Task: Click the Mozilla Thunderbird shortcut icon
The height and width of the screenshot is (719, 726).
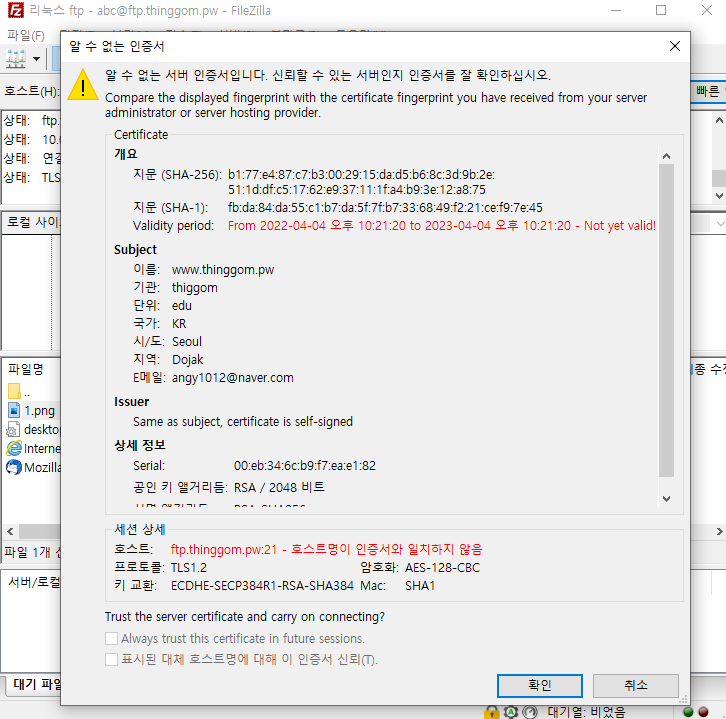Action: click(x=14, y=467)
